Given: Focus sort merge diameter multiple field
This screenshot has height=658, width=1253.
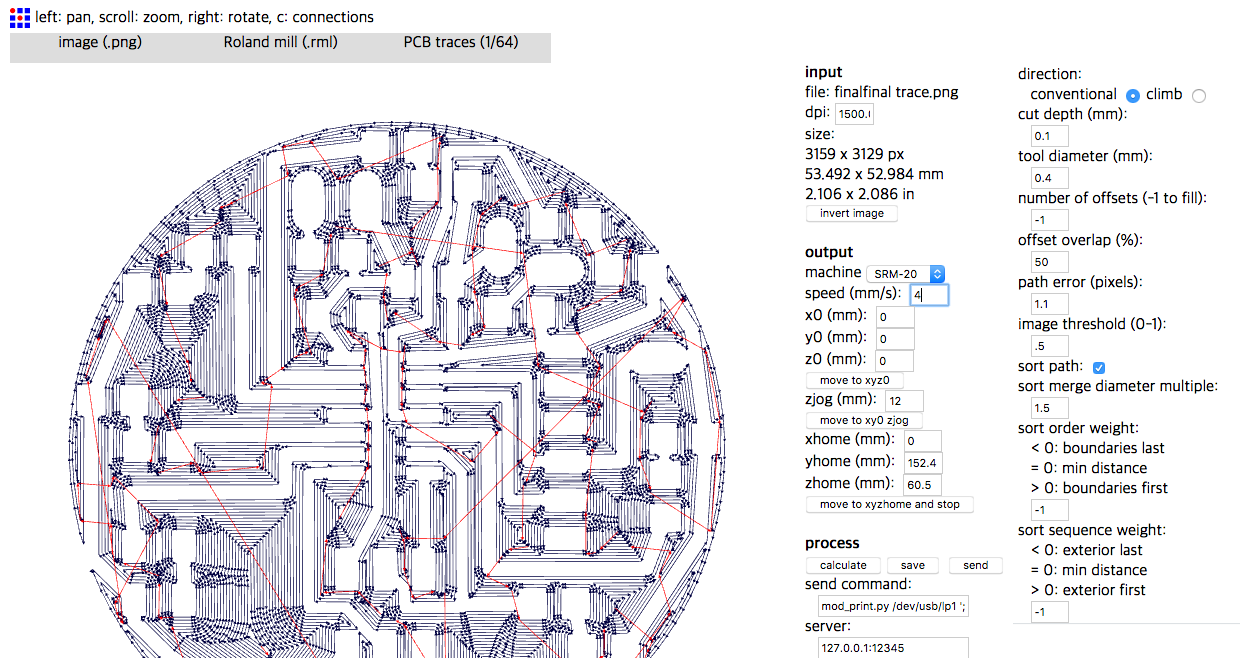Looking at the screenshot, I should 1049,408.
